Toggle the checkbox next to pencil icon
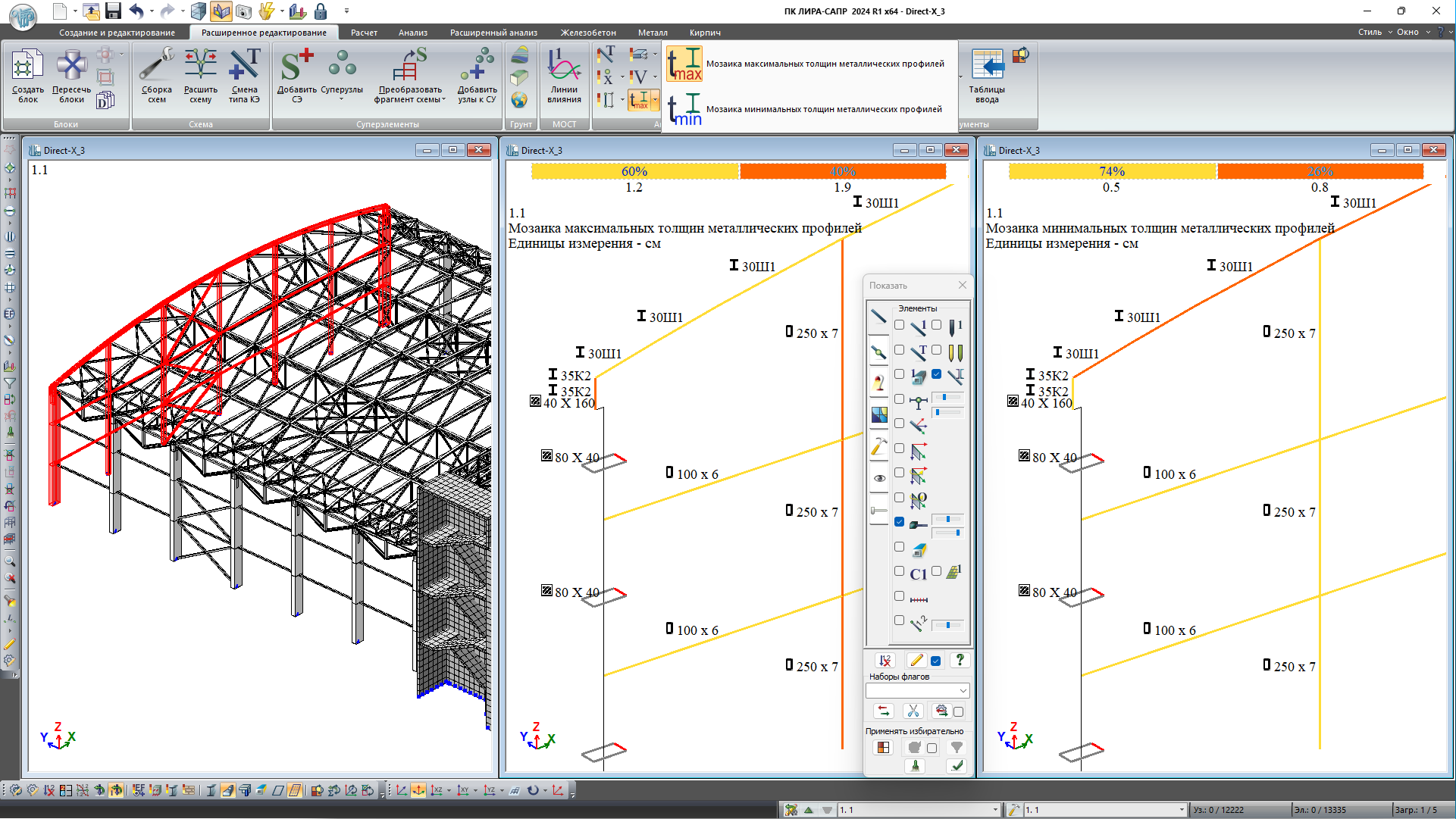 click(936, 661)
